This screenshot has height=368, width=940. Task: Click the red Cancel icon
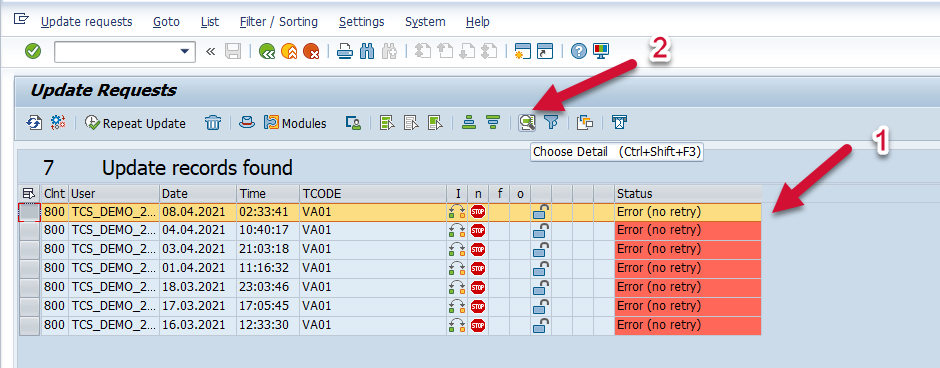pos(311,52)
